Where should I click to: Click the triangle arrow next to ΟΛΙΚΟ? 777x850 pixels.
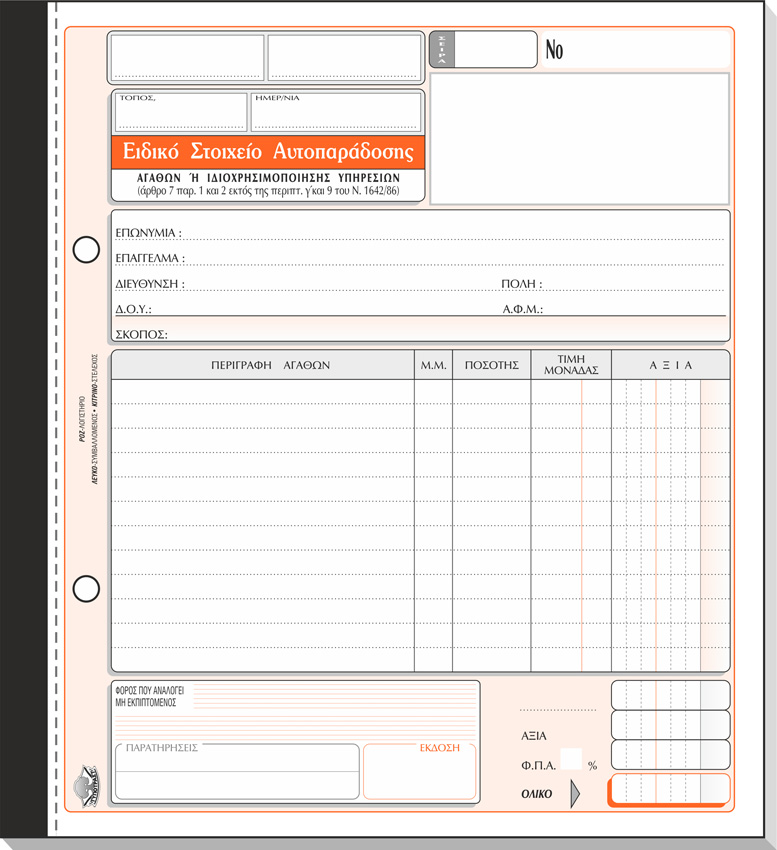575,793
